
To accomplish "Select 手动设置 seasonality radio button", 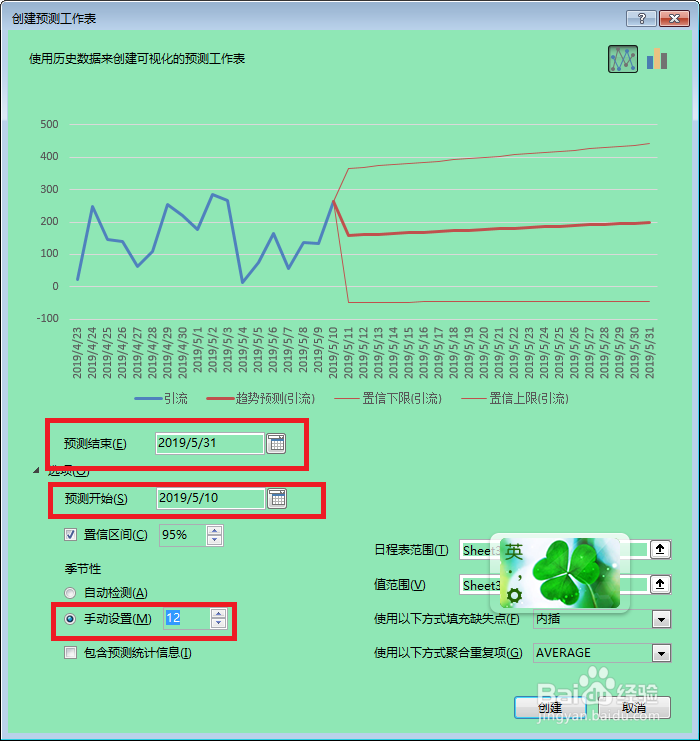I will coord(70,619).
